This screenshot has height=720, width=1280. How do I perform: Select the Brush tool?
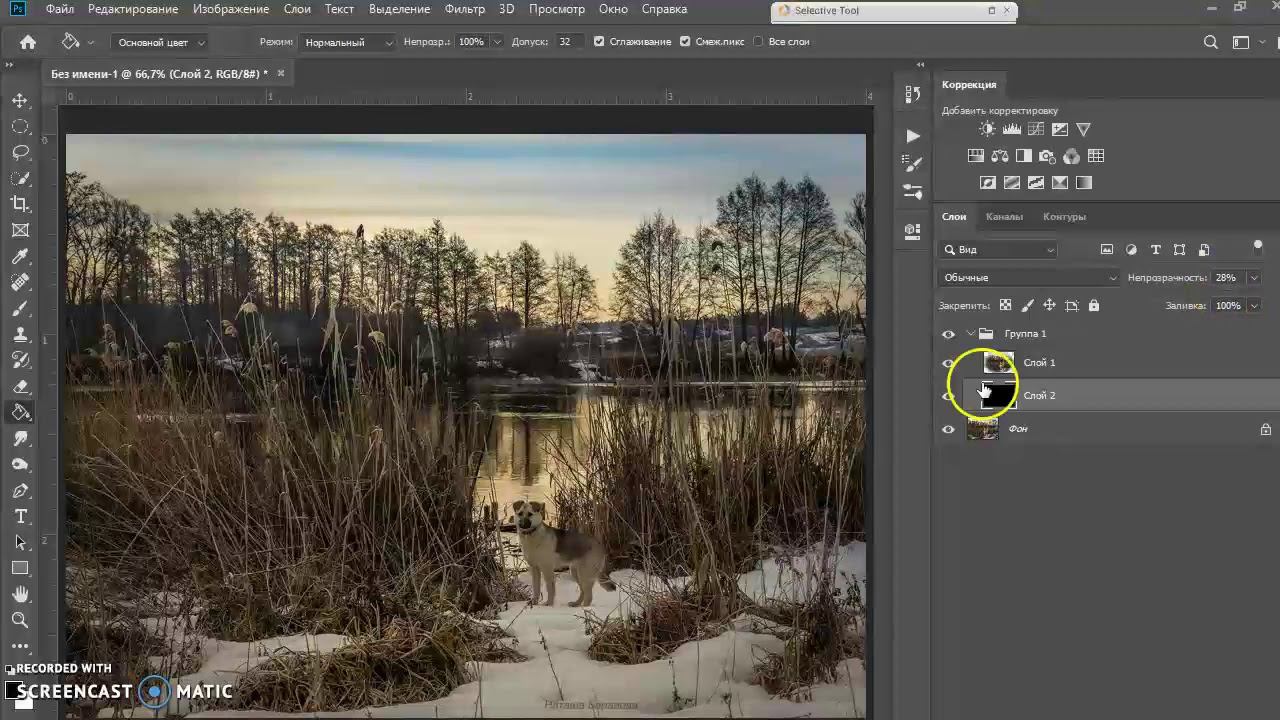[x=20, y=308]
